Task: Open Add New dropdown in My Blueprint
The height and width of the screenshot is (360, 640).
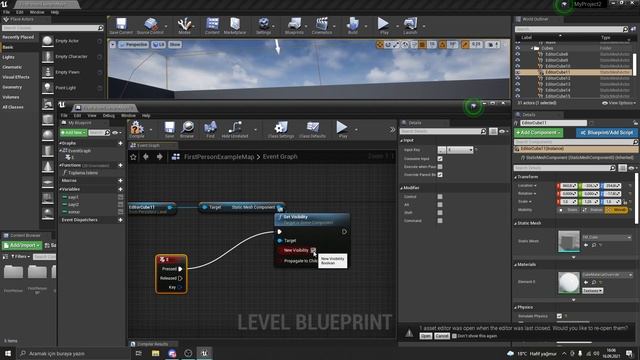Action: tap(73, 133)
